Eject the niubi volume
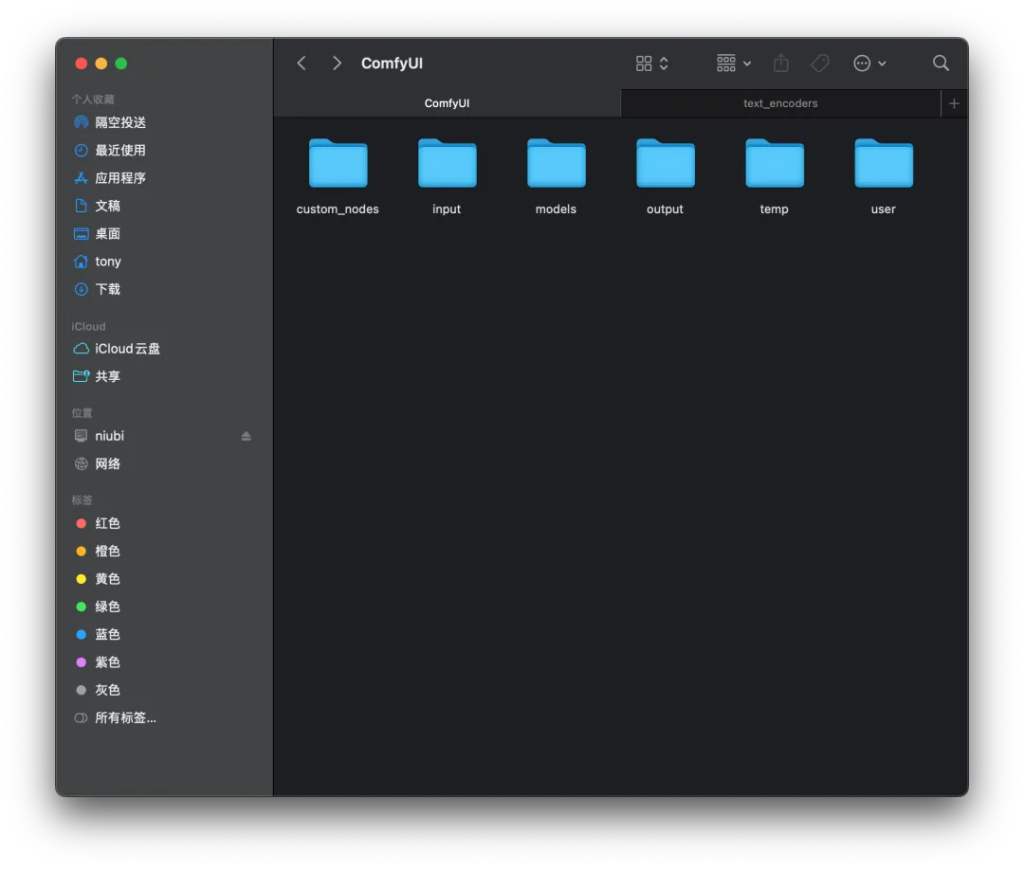Viewport: 1024px width, 870px height. [246, 436]
